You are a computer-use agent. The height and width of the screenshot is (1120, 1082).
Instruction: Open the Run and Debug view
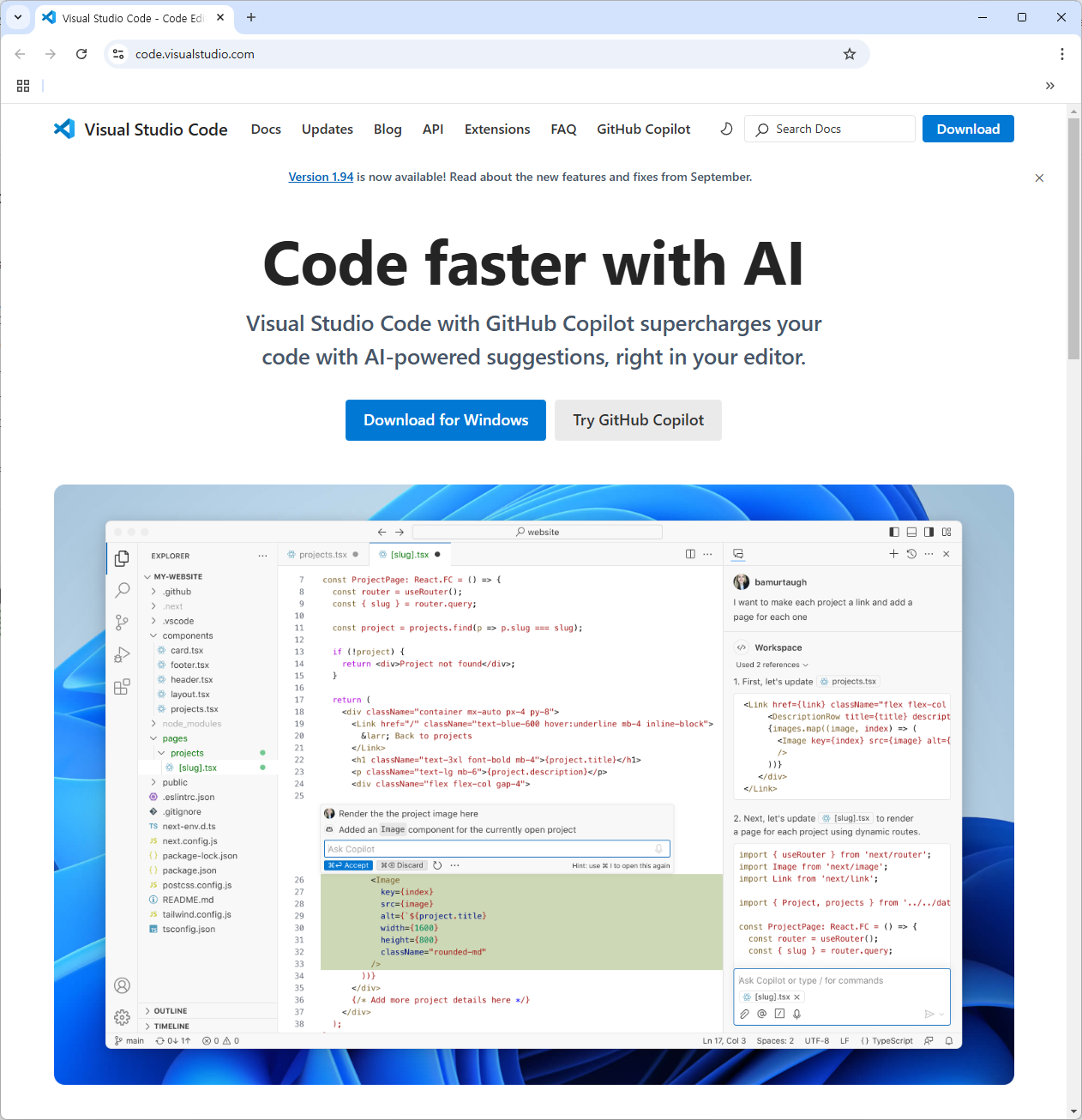122,653
